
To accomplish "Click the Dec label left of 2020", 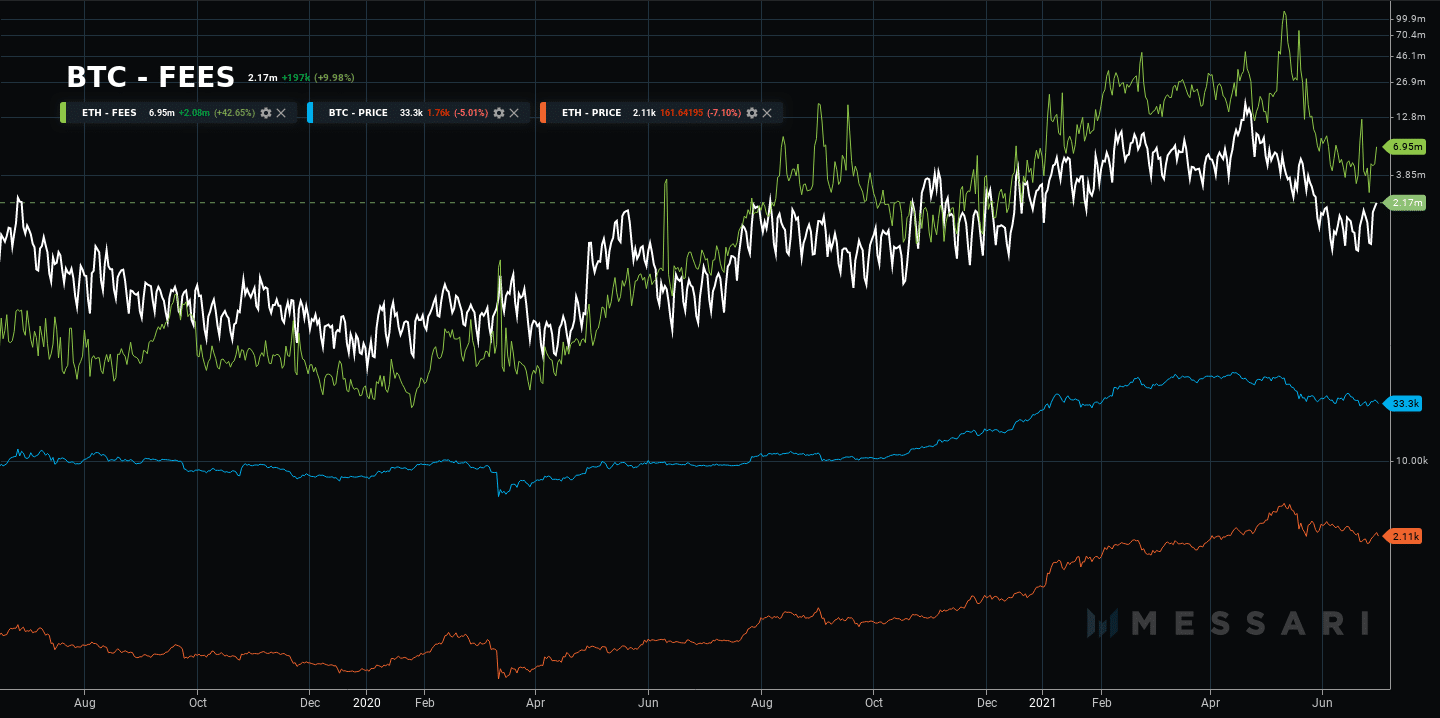I will coord(309,703).
